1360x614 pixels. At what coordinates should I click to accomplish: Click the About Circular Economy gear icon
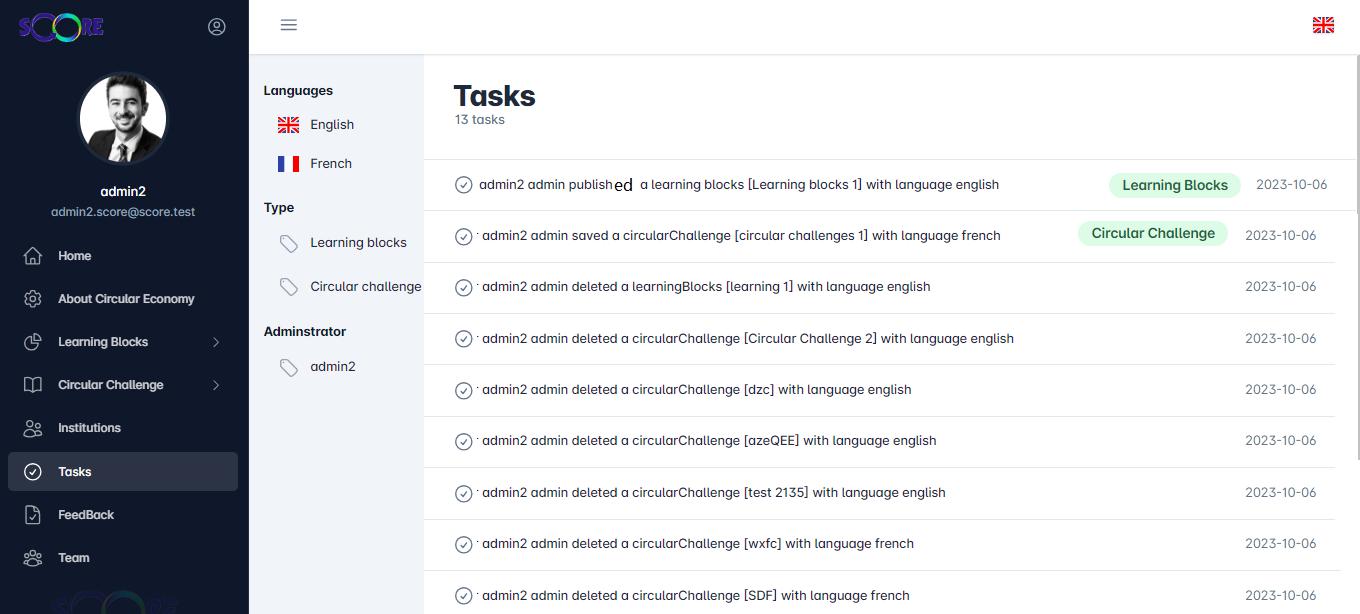point(33,299)
